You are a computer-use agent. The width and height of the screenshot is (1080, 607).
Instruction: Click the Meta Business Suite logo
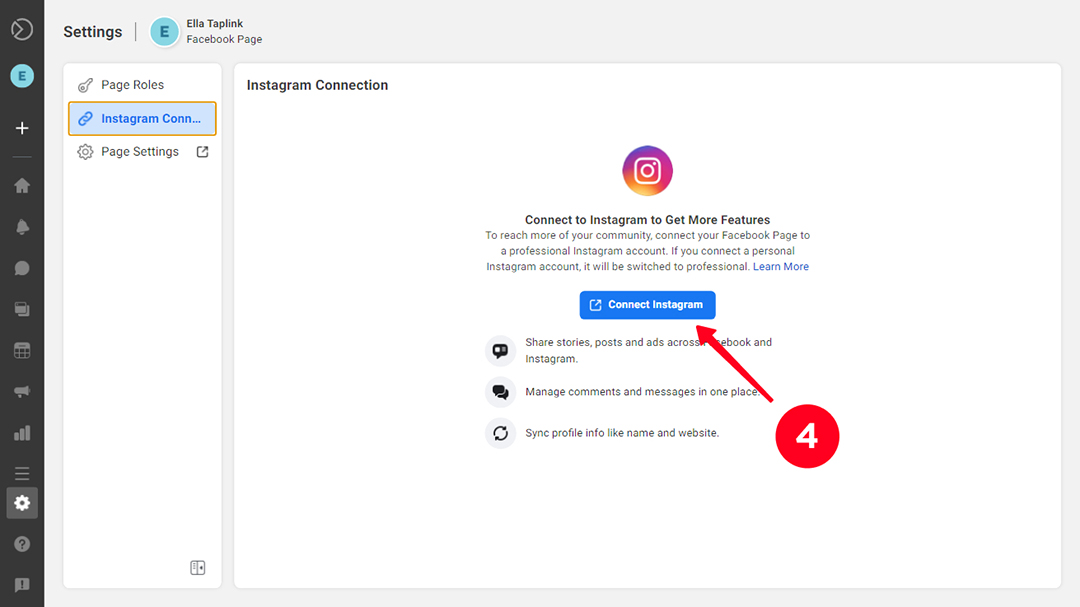point(22,30)
